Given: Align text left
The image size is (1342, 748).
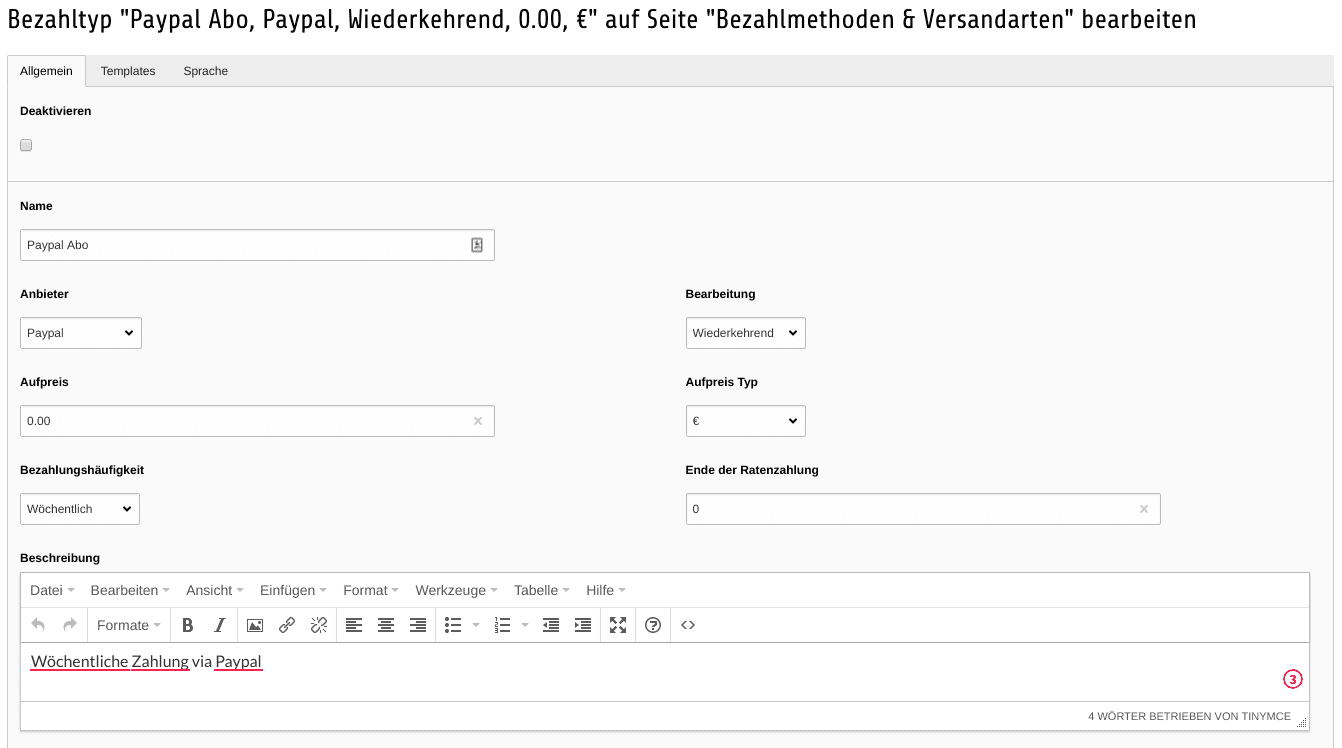Looking at the screenshot, I should [x=354, y=625].
